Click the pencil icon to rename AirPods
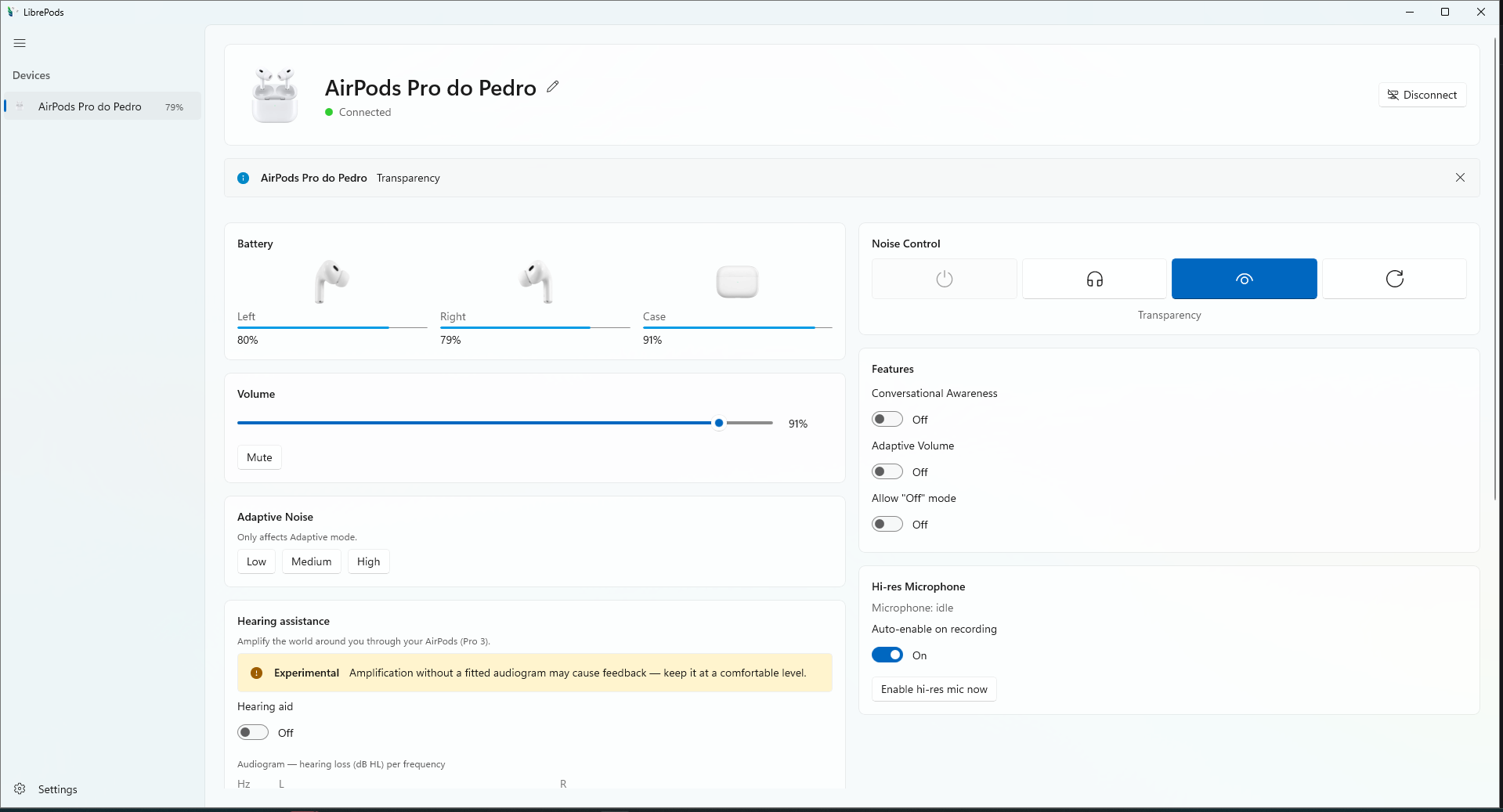 tap(553, 87)
